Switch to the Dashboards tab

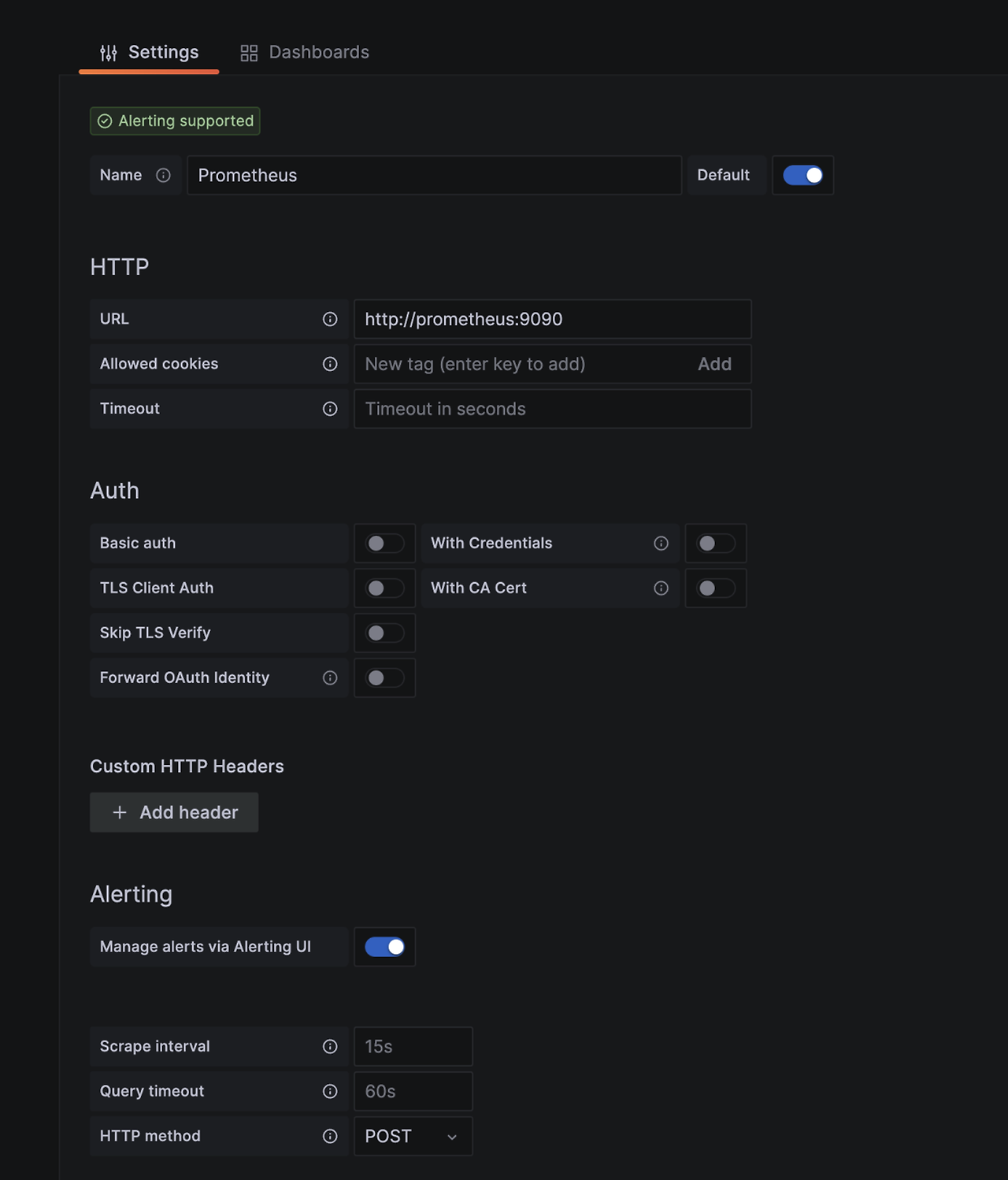click(x=305, y=53)
